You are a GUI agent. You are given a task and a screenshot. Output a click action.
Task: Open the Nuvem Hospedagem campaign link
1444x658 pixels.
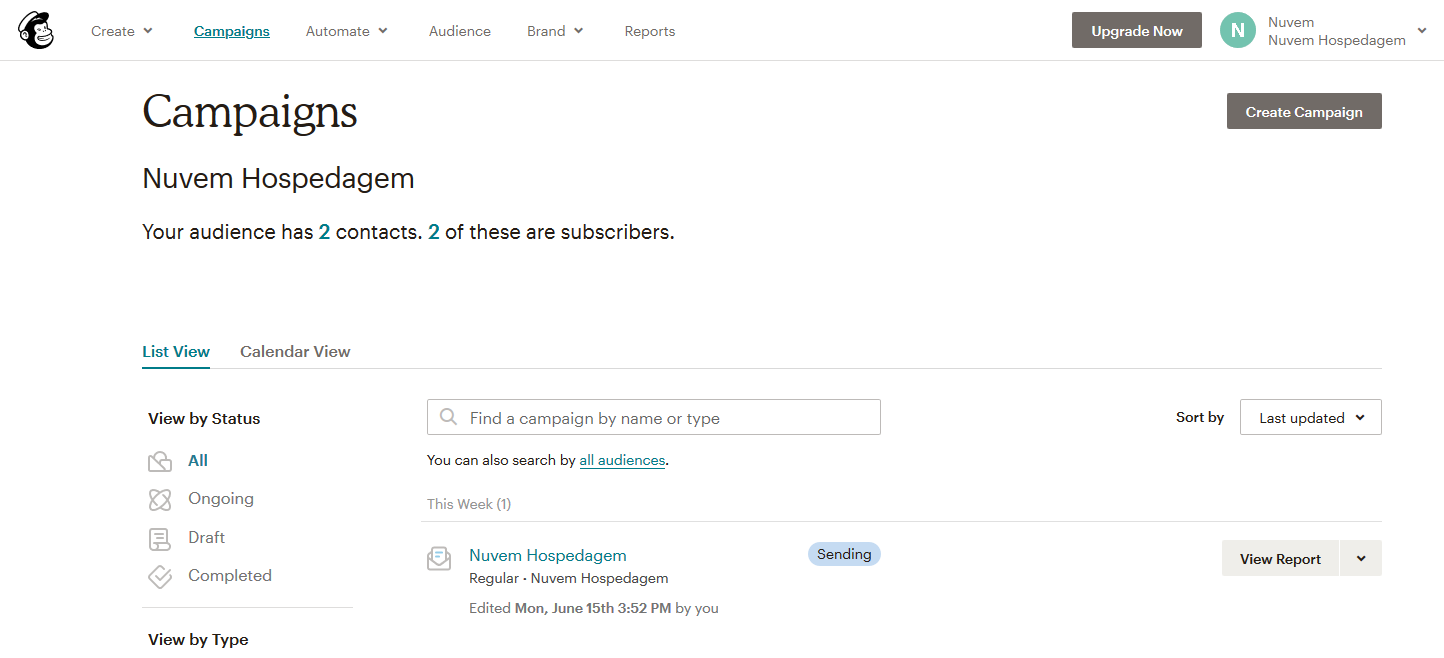[x=548, y=556]
